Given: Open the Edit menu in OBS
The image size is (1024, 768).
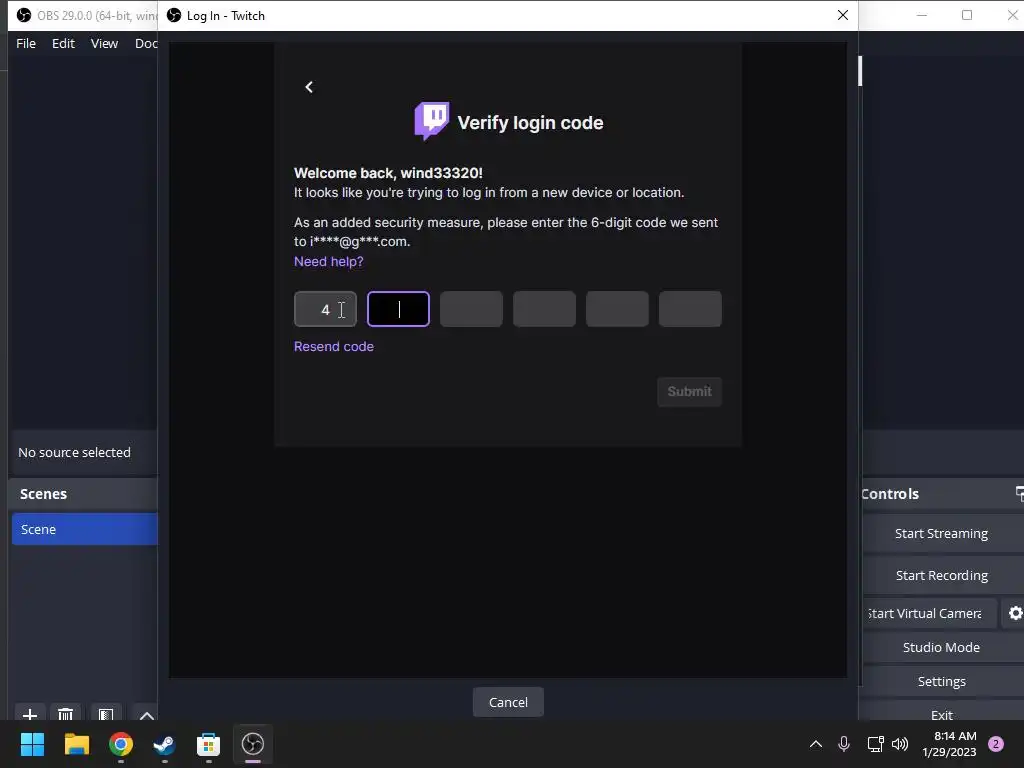Looking at the screenshot, I should [63, 43].
